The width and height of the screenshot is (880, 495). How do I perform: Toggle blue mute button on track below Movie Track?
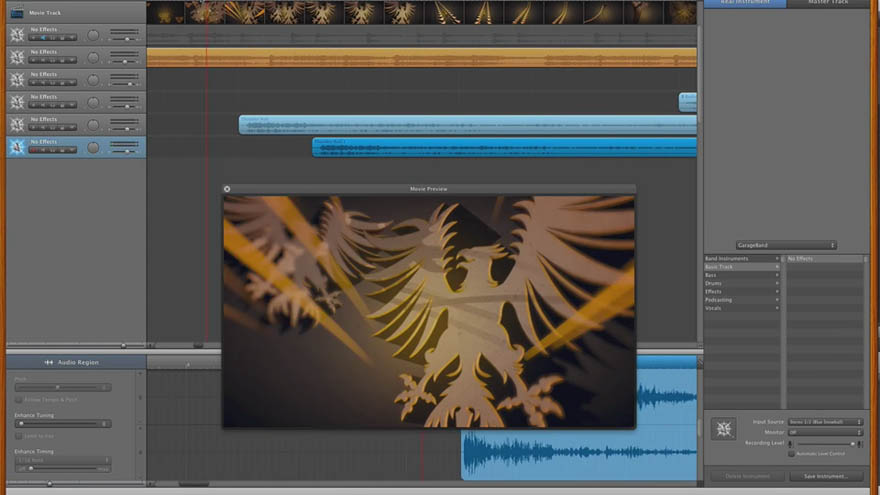(43, 38)
